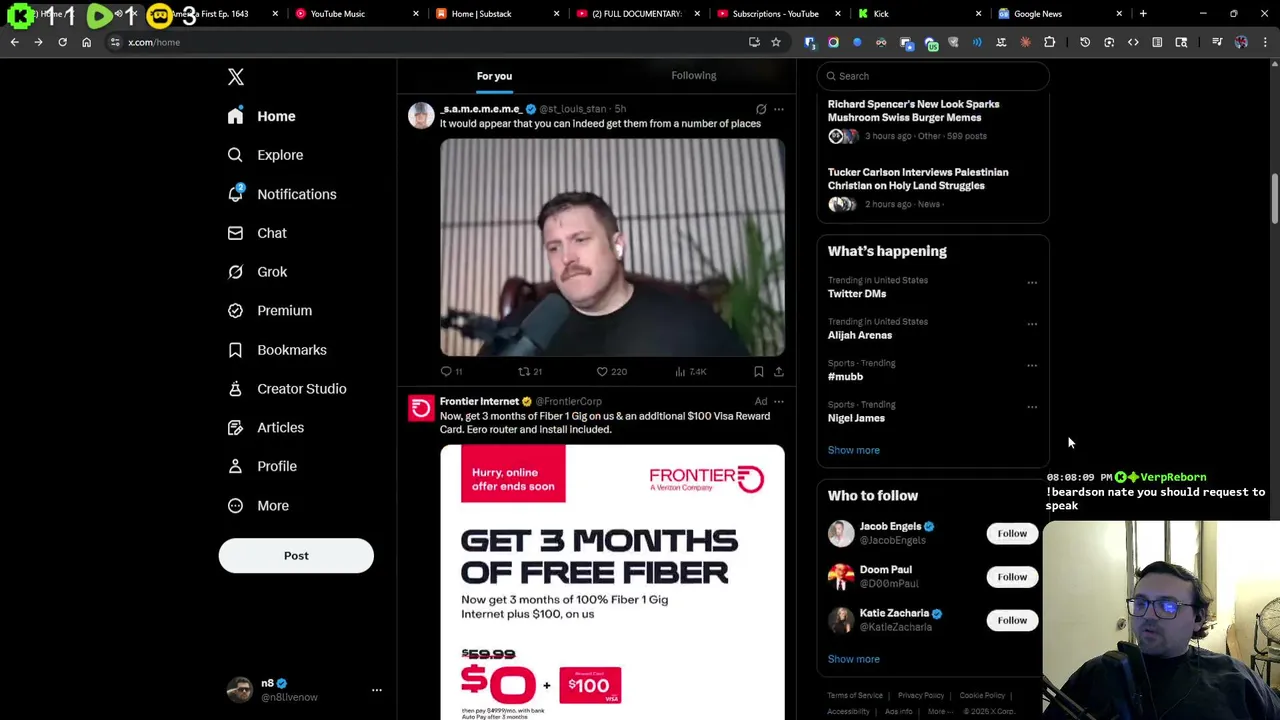
Task: Click the browser home icon
Action: [x=86, y=42]
